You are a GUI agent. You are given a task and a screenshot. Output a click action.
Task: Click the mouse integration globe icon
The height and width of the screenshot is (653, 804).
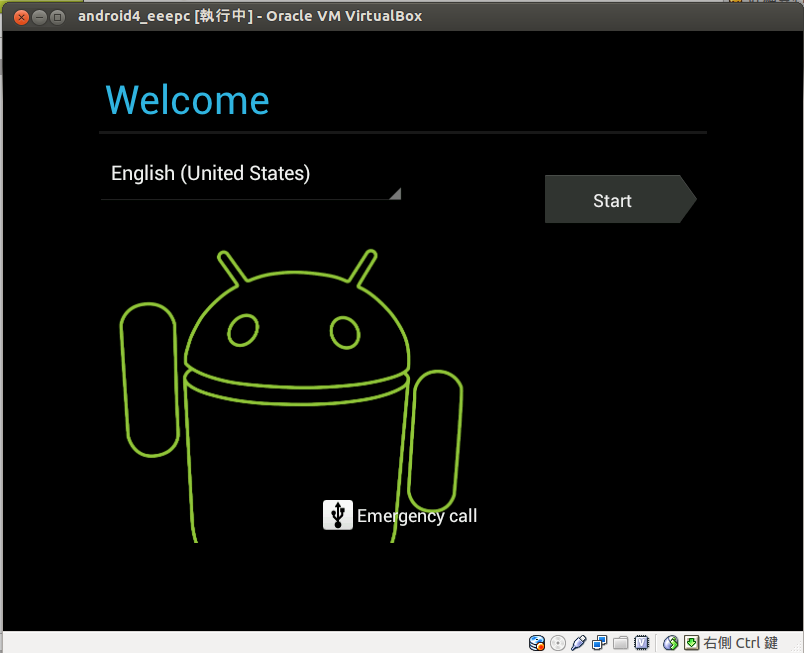[670, 643]
